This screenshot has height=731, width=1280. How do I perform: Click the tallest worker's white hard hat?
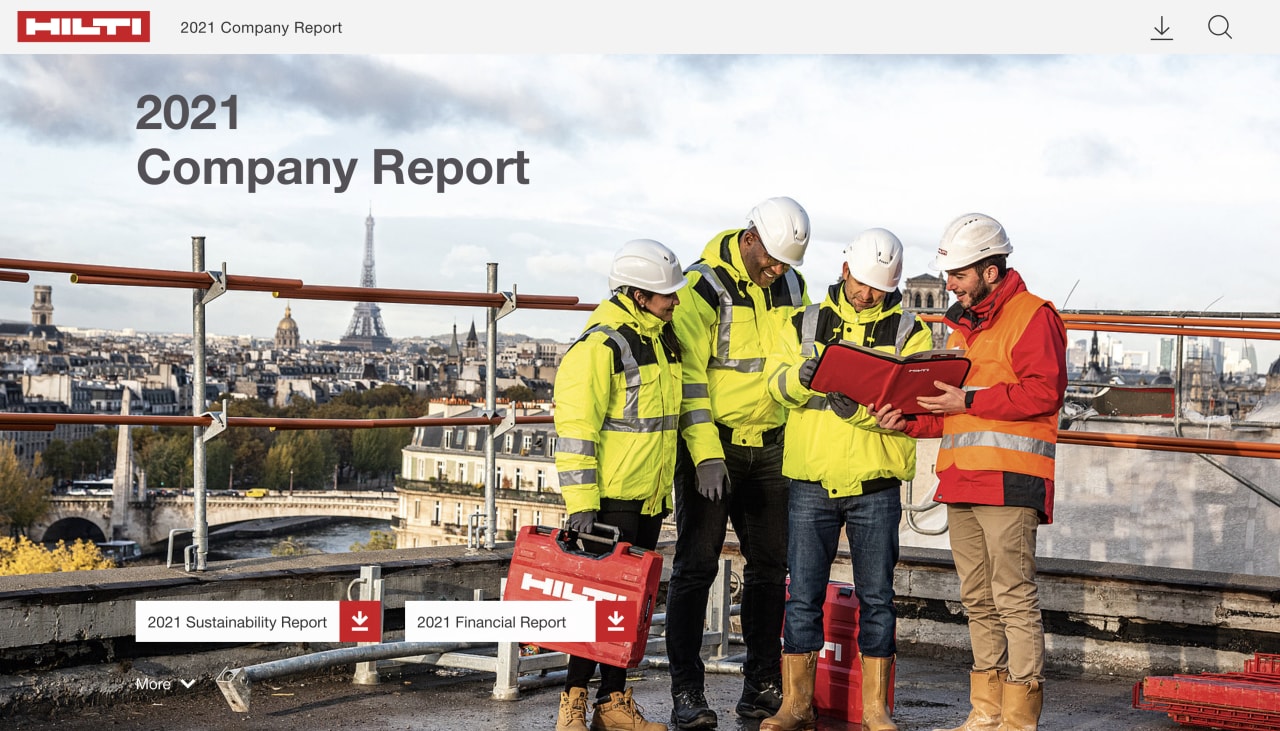point(779,228)
